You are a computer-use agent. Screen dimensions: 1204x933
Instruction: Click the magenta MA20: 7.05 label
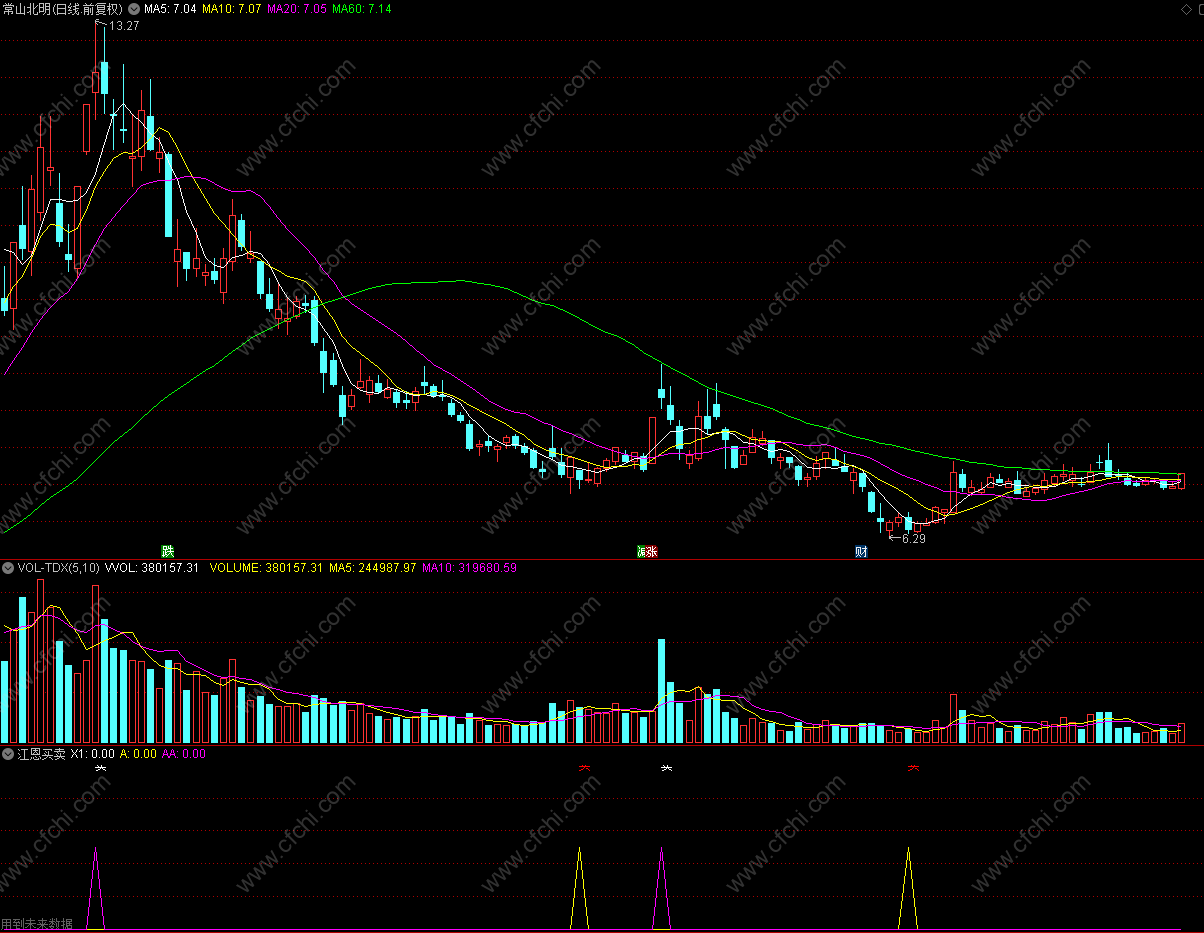[298, 8]
